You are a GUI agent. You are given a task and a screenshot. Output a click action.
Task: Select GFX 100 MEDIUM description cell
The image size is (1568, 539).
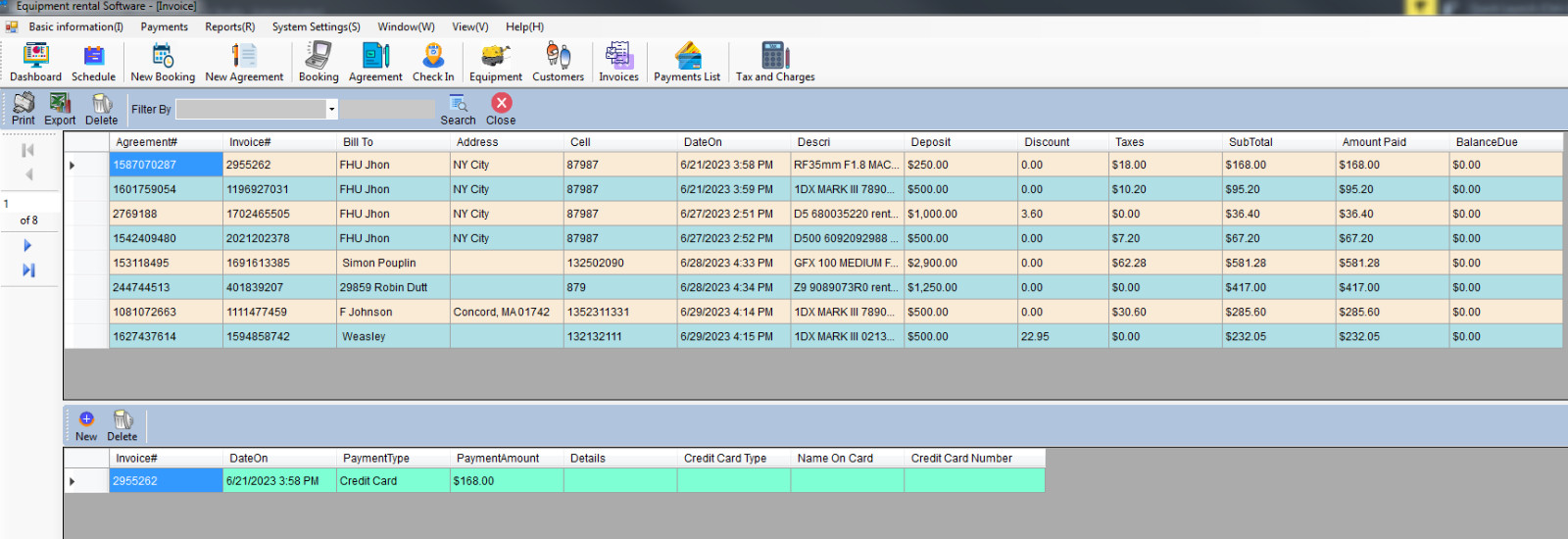(848, 263)
